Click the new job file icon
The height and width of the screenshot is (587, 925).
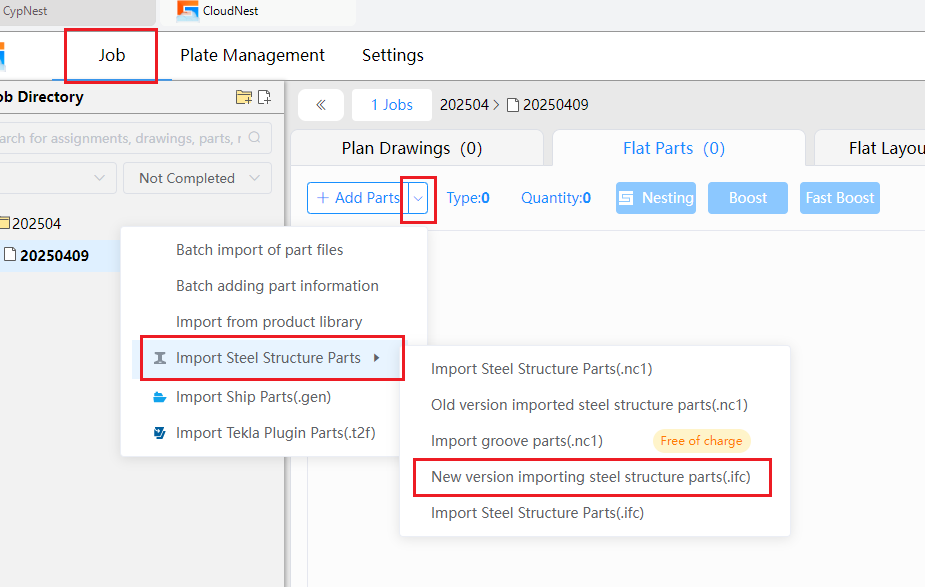pos(265,97)
